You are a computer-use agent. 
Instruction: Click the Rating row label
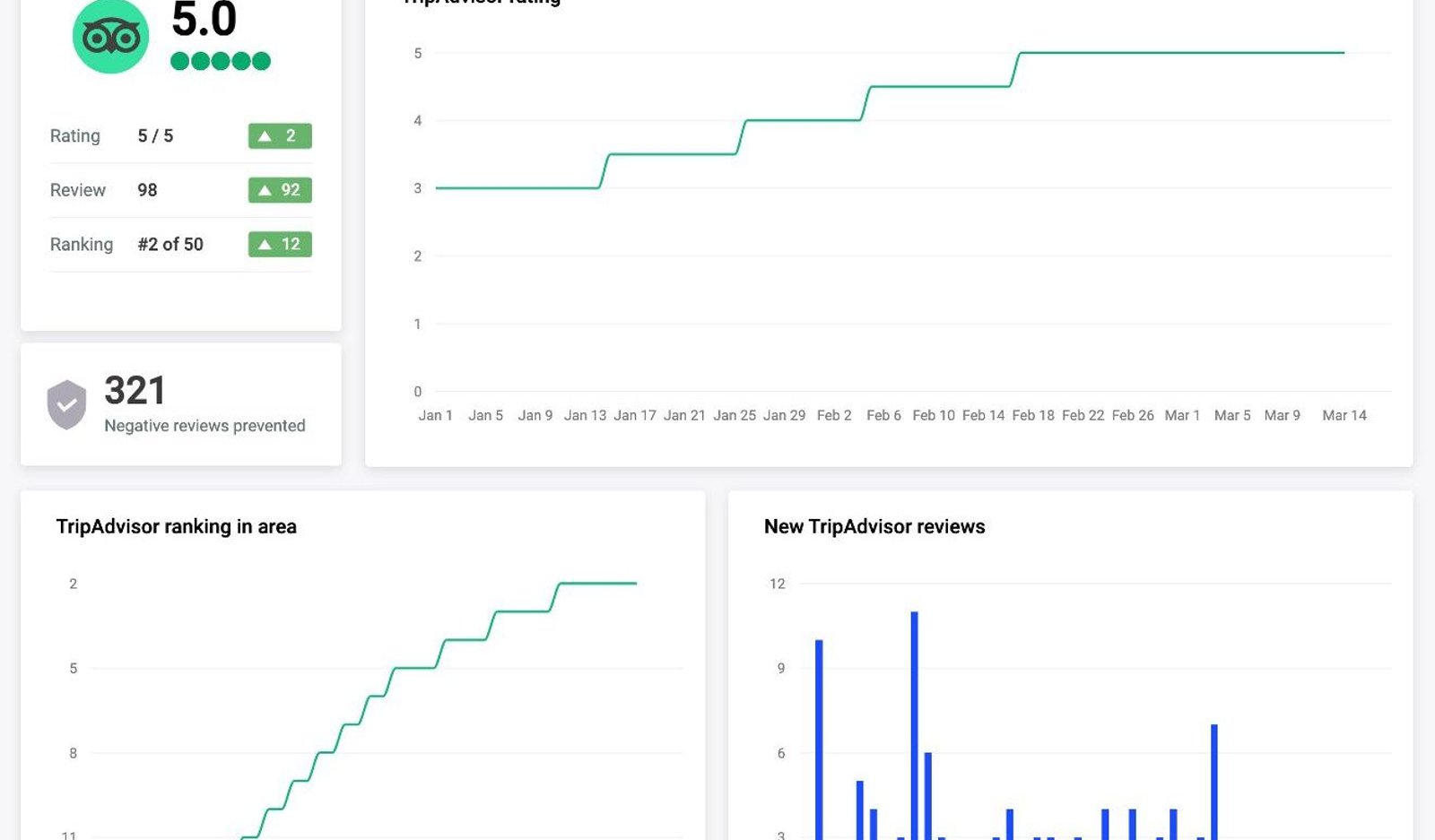tap(75, 136)
